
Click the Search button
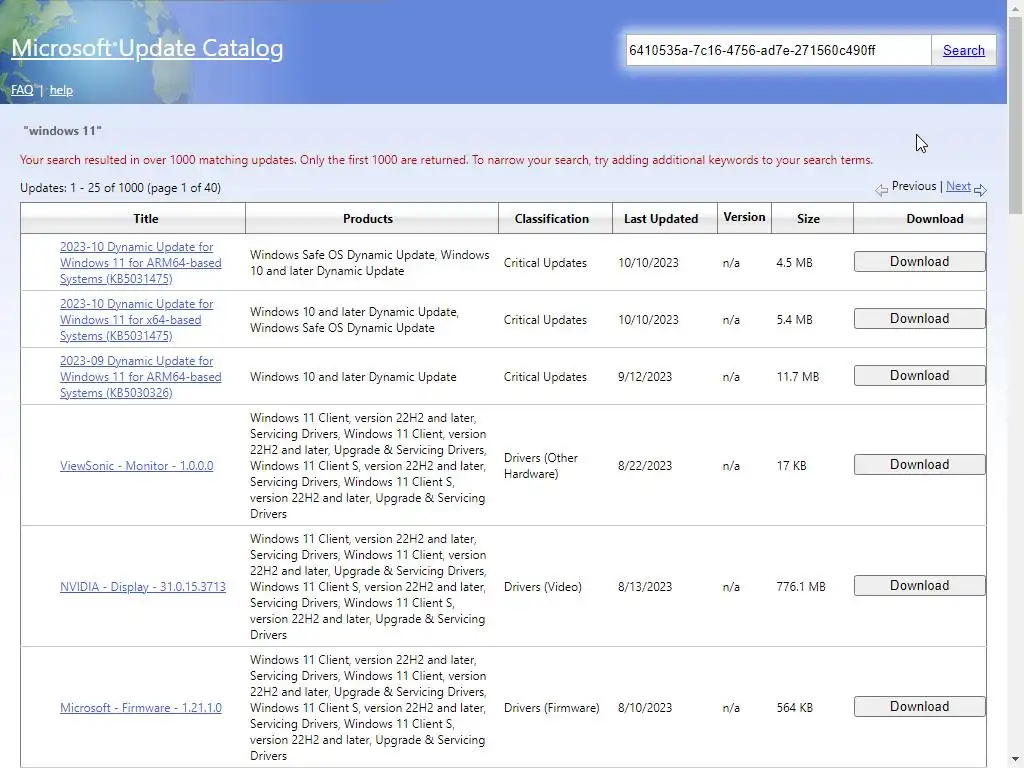(963, 50)
